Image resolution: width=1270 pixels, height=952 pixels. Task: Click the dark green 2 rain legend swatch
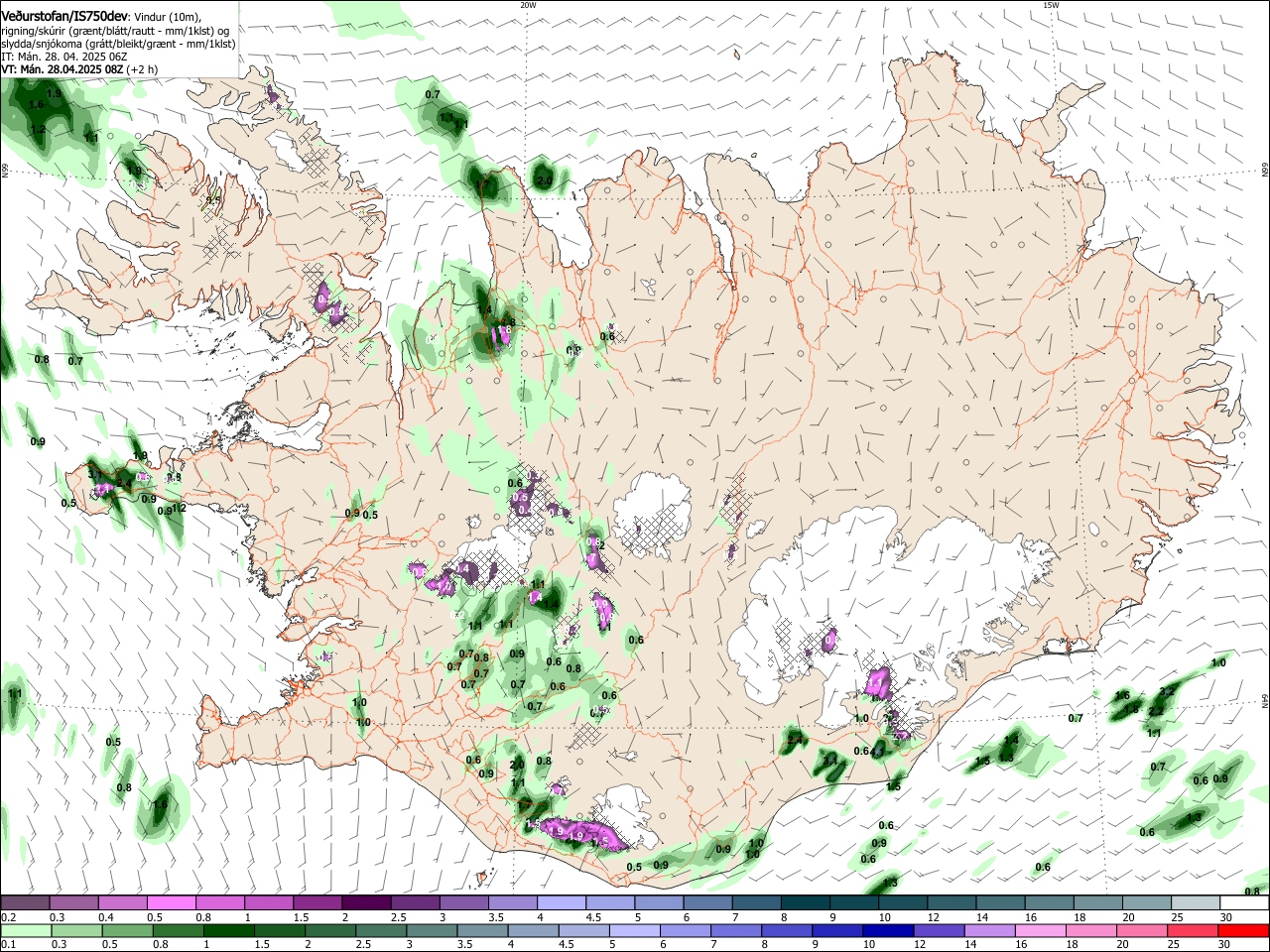point(329,931)
